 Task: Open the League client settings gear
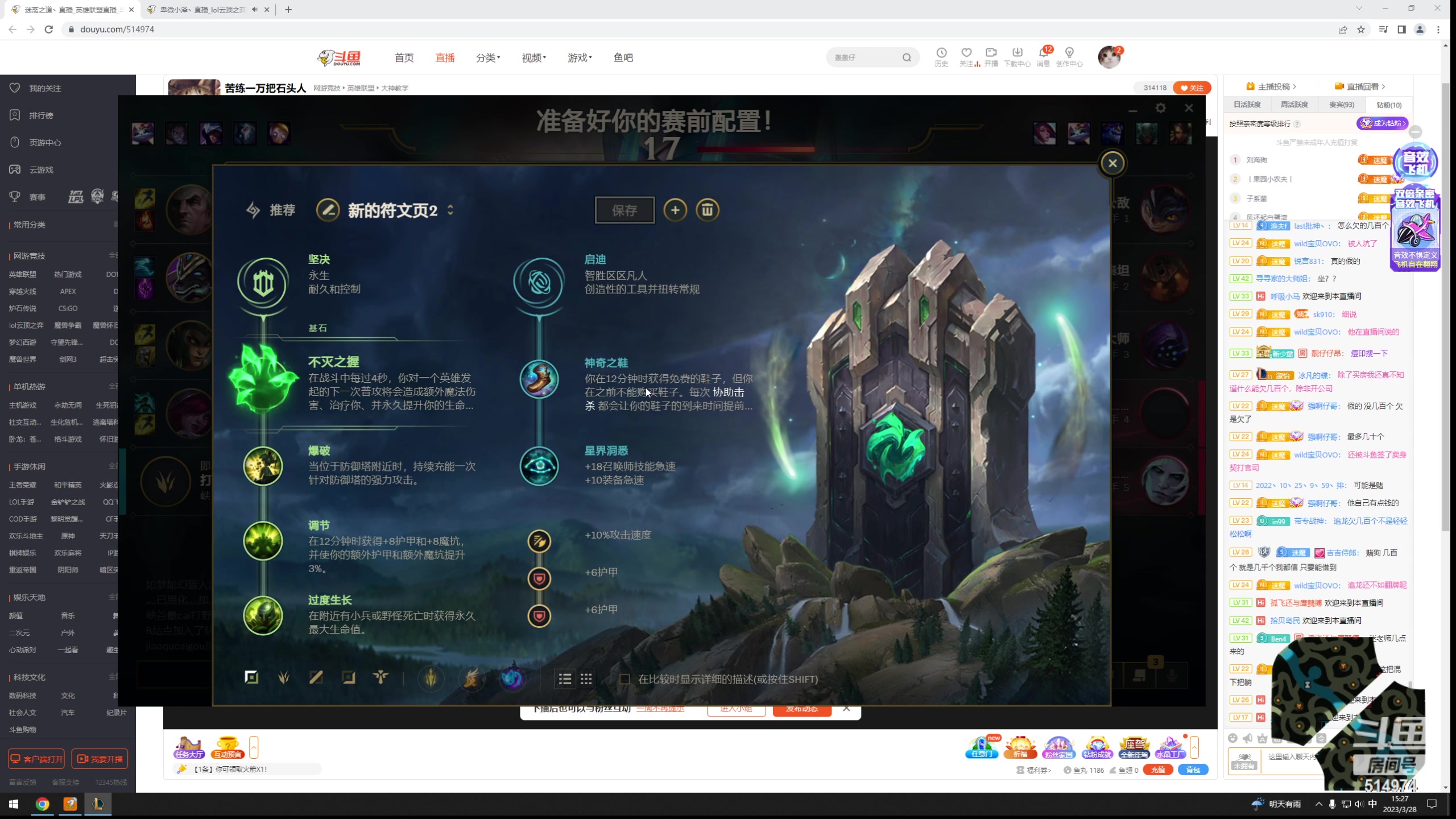1160,107
